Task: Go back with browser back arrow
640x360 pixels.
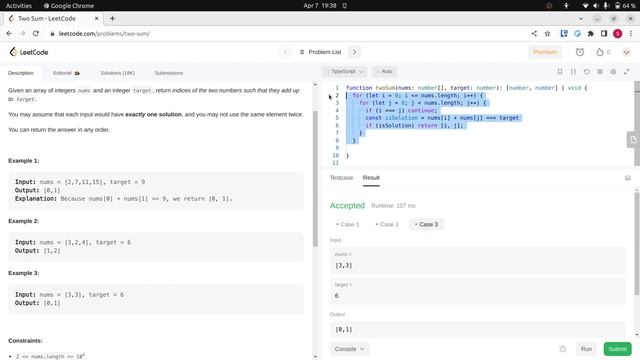Action: pos(9,33)
